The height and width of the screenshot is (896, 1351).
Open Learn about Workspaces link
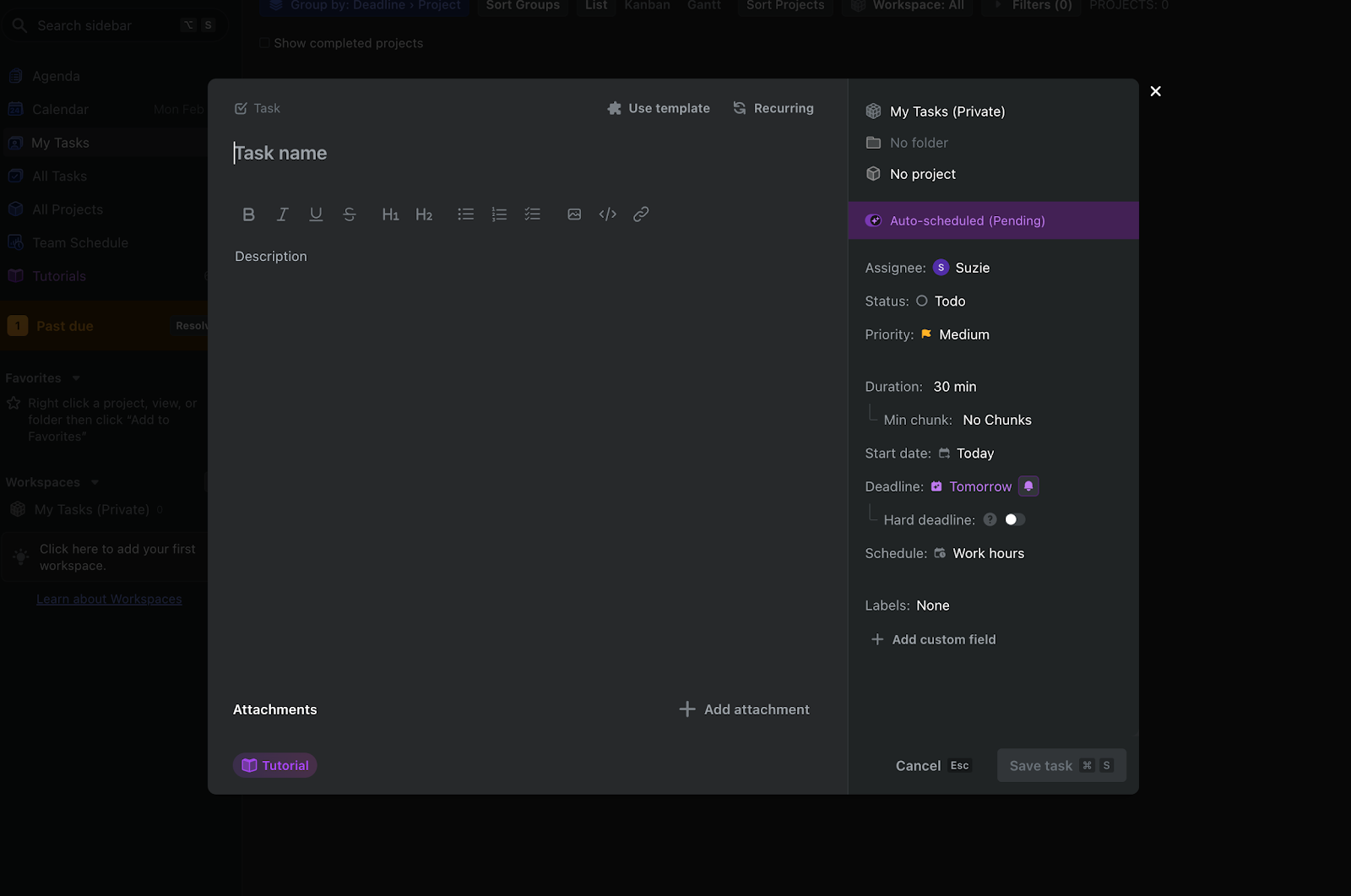tap(109, 599)
